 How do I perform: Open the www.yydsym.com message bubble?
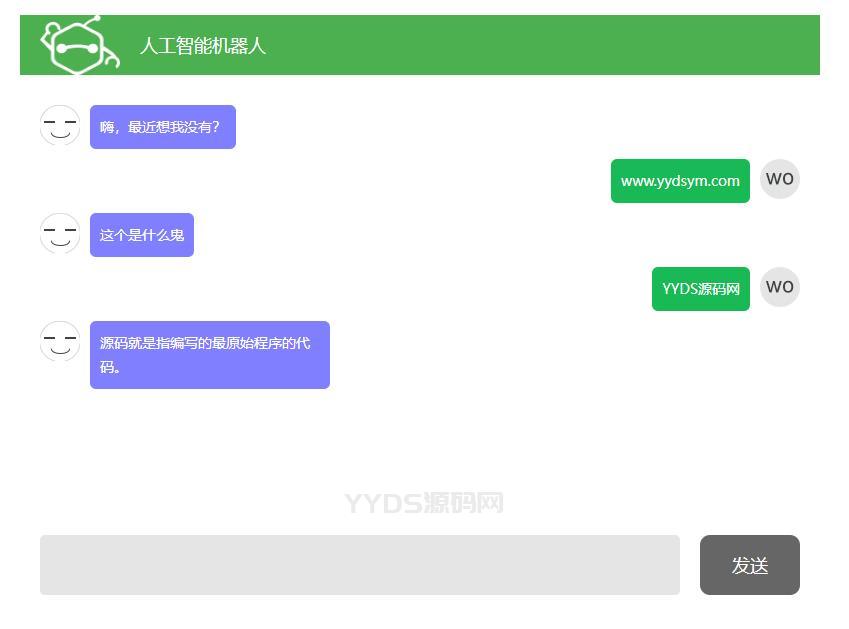[x=680, y=181]
